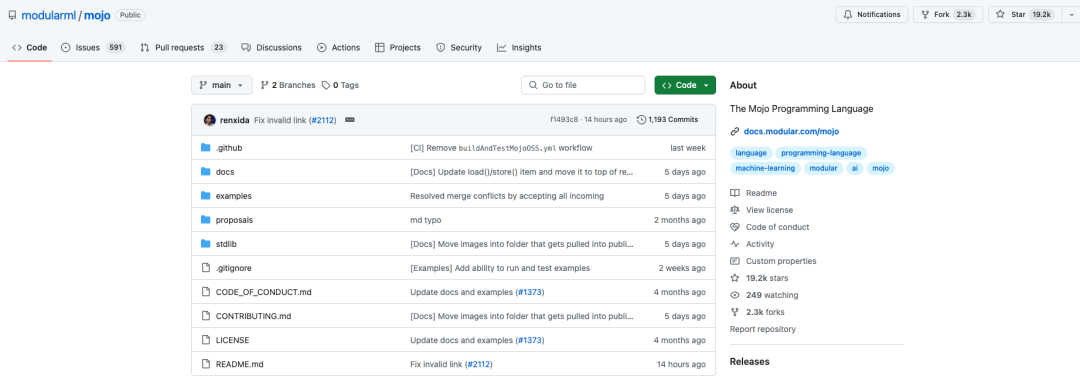The width and height of the screenshot is (1080, 376).
Task: Focus the Go to file search field
Action: (x=583, y=85)
